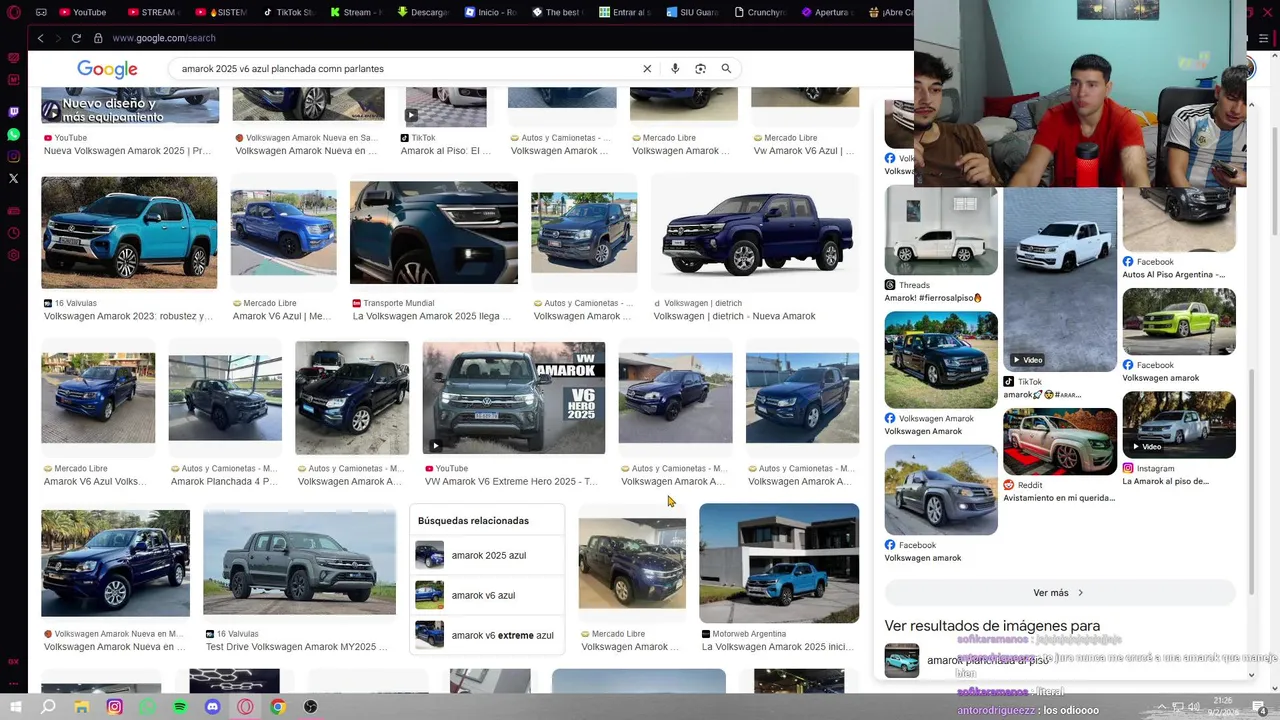Open Google Chrome from the taskbar
The image size is (1280, 720).
click(278, 707)
